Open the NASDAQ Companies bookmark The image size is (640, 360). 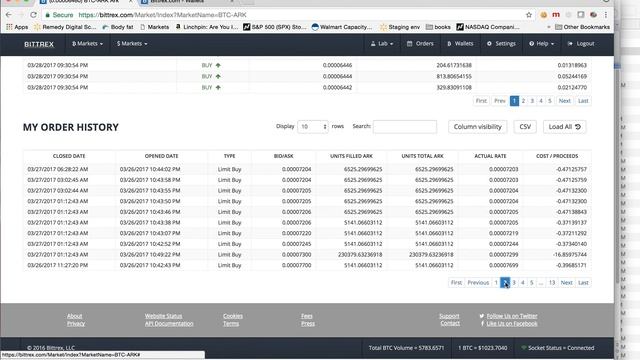(x=488, y=27)
